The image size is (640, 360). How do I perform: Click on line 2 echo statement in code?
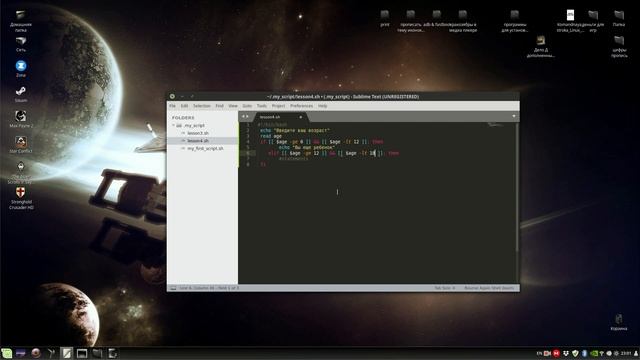pos(295,131)
